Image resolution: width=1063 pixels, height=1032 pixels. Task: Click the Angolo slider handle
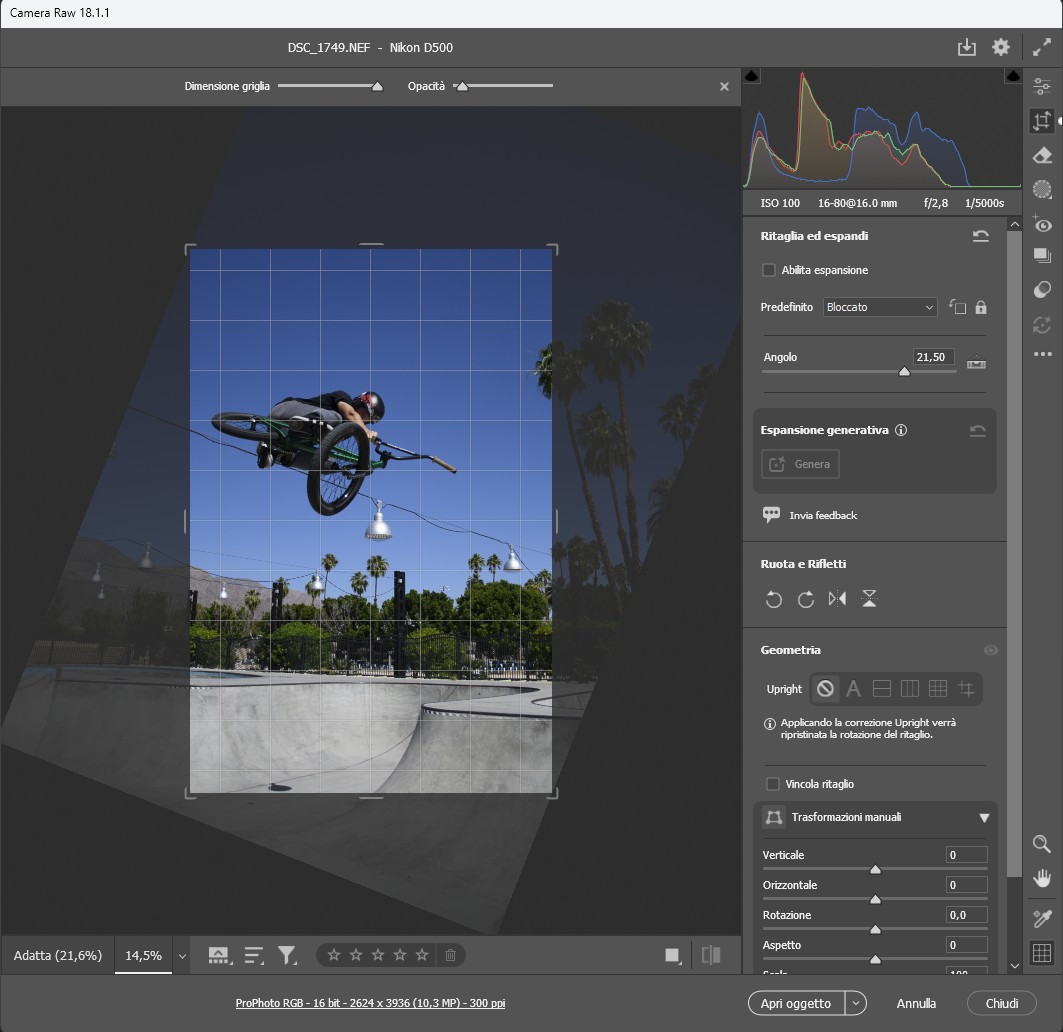tap(904, 371)
